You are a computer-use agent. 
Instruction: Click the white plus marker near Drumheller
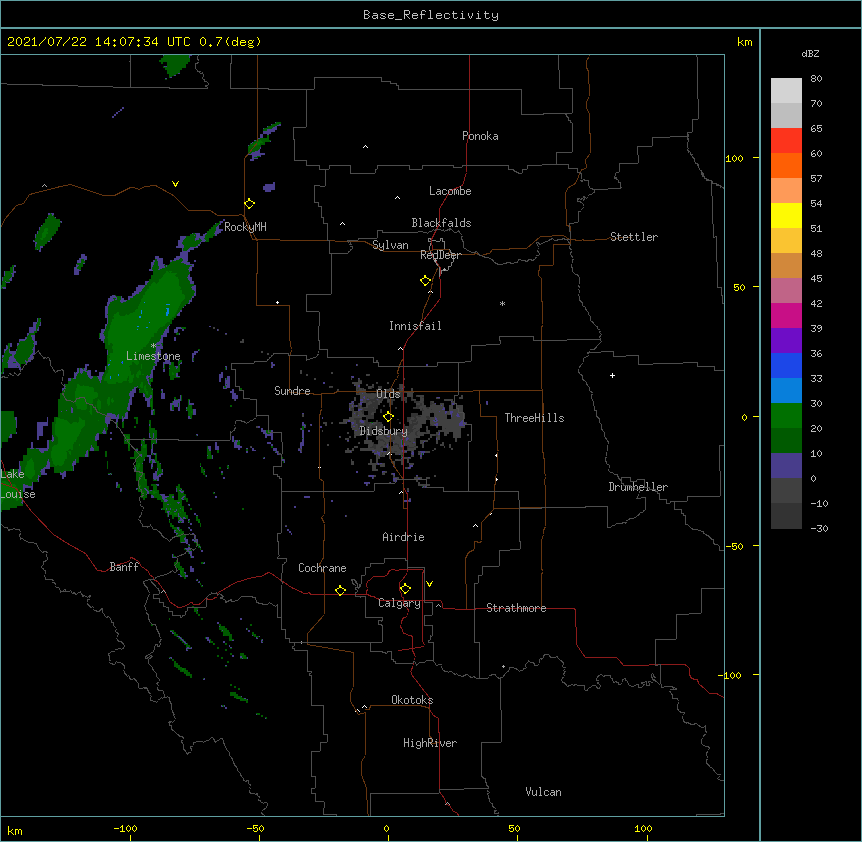(x=612, y=375)
